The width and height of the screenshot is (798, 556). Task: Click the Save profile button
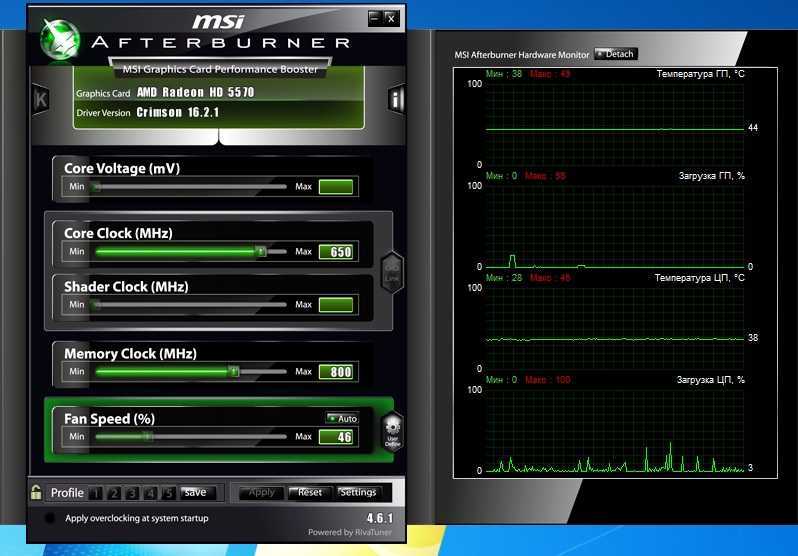[x=198, y=492]
